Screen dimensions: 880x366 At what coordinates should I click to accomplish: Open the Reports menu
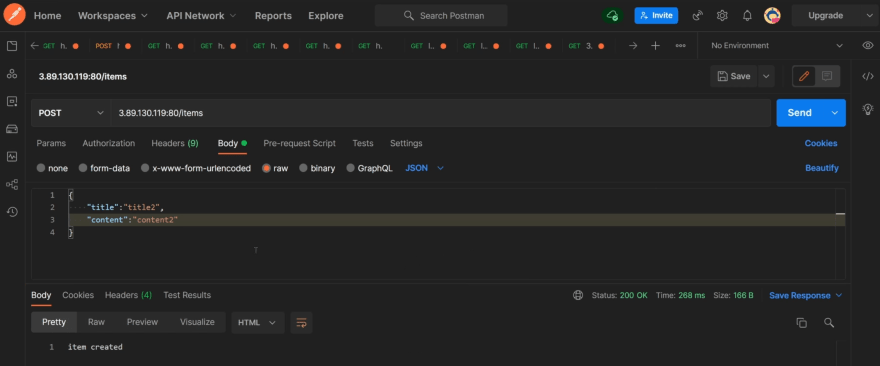pos(273,16)
